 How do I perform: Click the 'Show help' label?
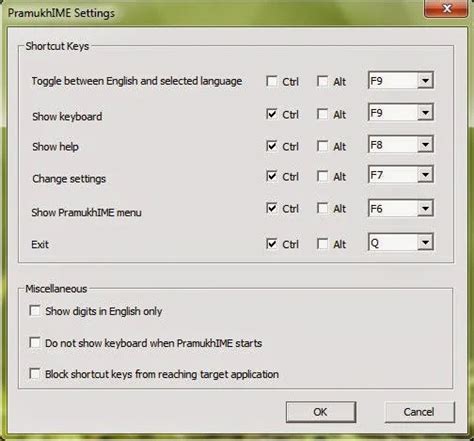tap(55, 146)
